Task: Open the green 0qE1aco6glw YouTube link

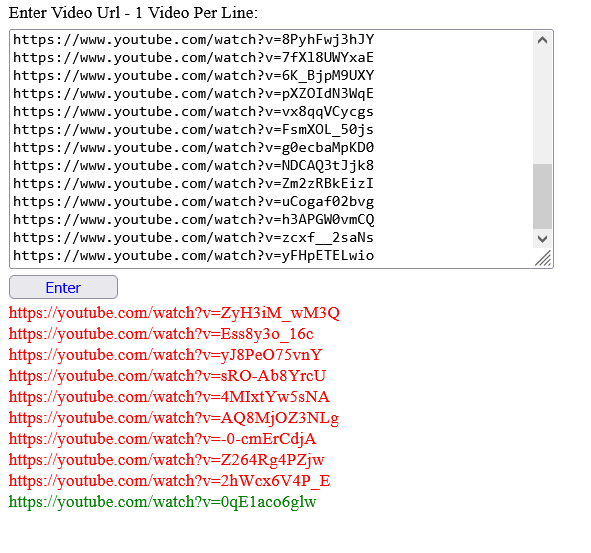Action: pyautogui.click(x=162, y=502)
